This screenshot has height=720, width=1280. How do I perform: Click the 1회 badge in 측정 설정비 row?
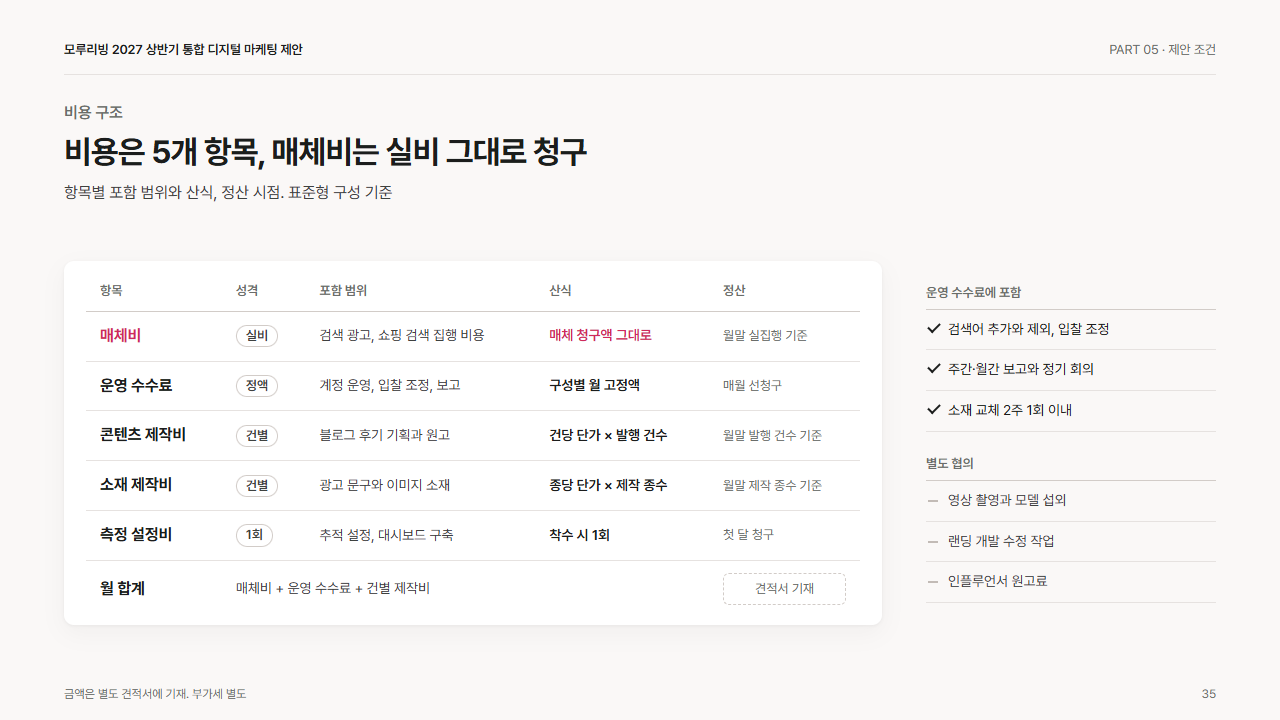pyautogui.click(x=254, y=536)
